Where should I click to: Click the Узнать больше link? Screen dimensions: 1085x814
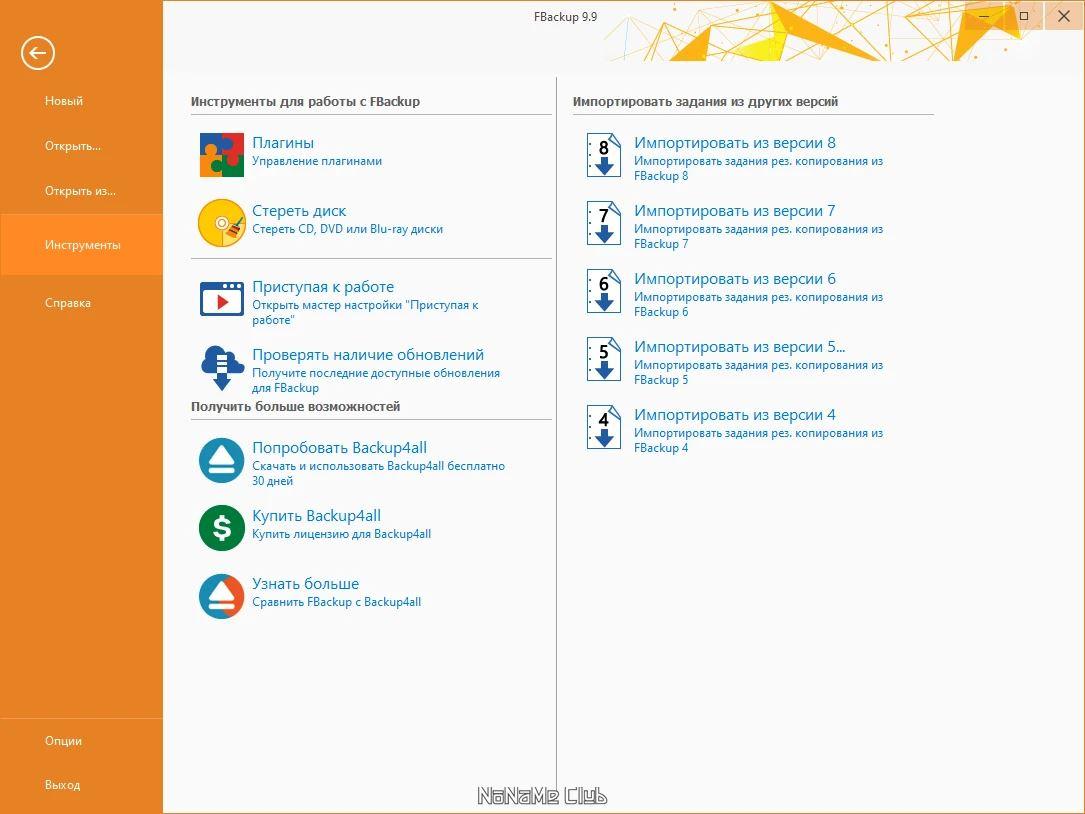pos(305,584)
